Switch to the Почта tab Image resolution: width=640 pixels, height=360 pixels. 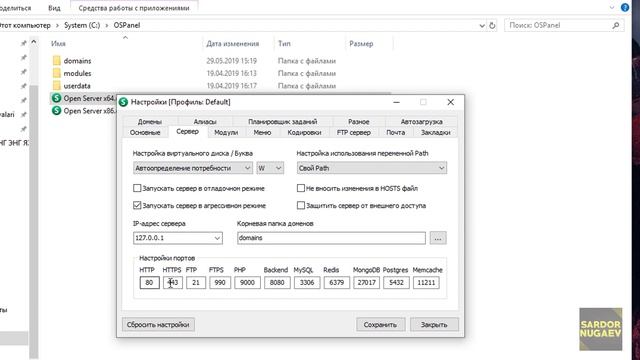[x=396, y=133]
